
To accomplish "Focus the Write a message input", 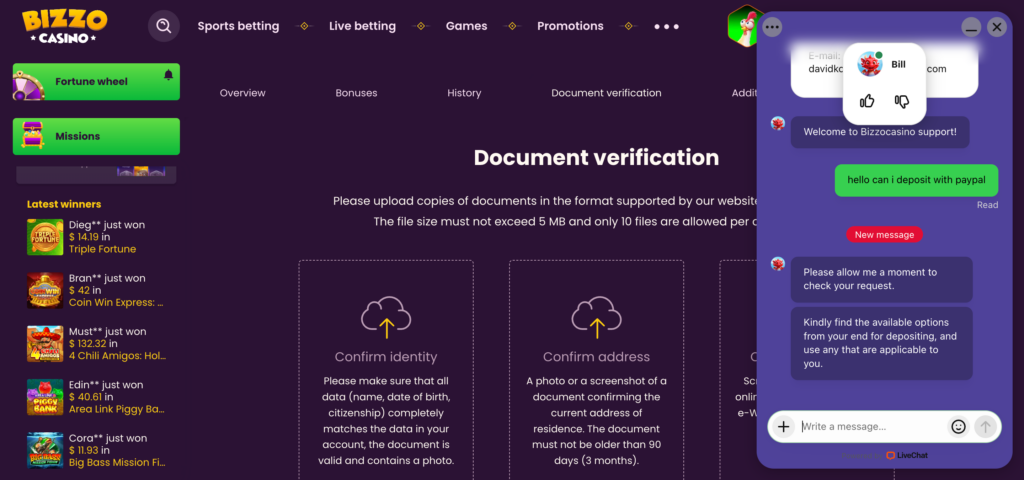I will pyautogui.click(x=872, y=426).
